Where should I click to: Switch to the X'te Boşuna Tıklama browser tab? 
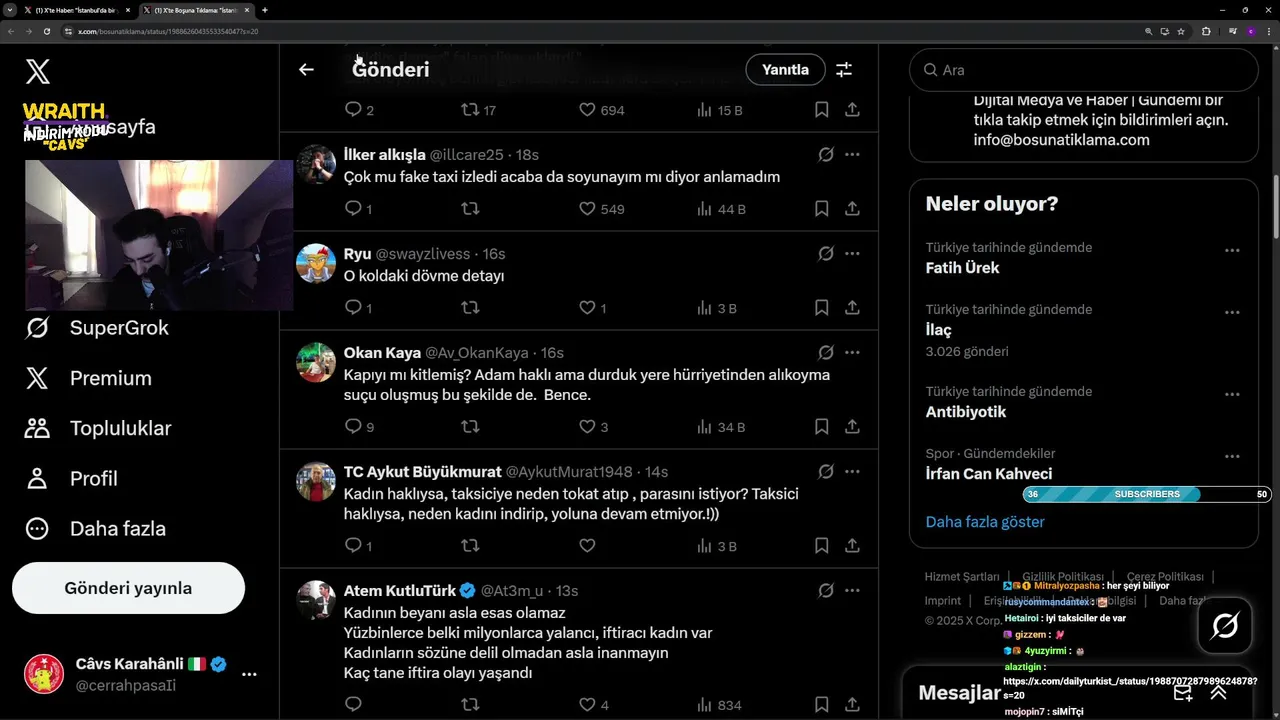click(x=195, y=10)
